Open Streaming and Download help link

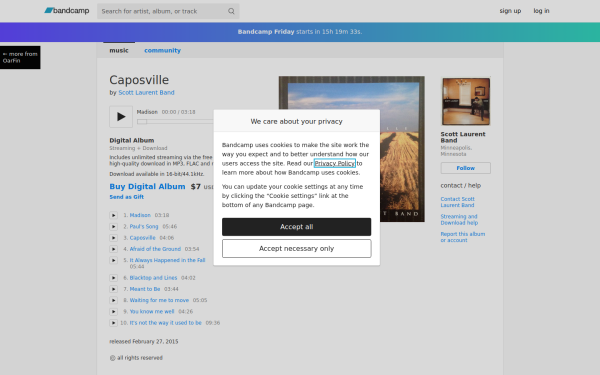click(x=459, y=220)
